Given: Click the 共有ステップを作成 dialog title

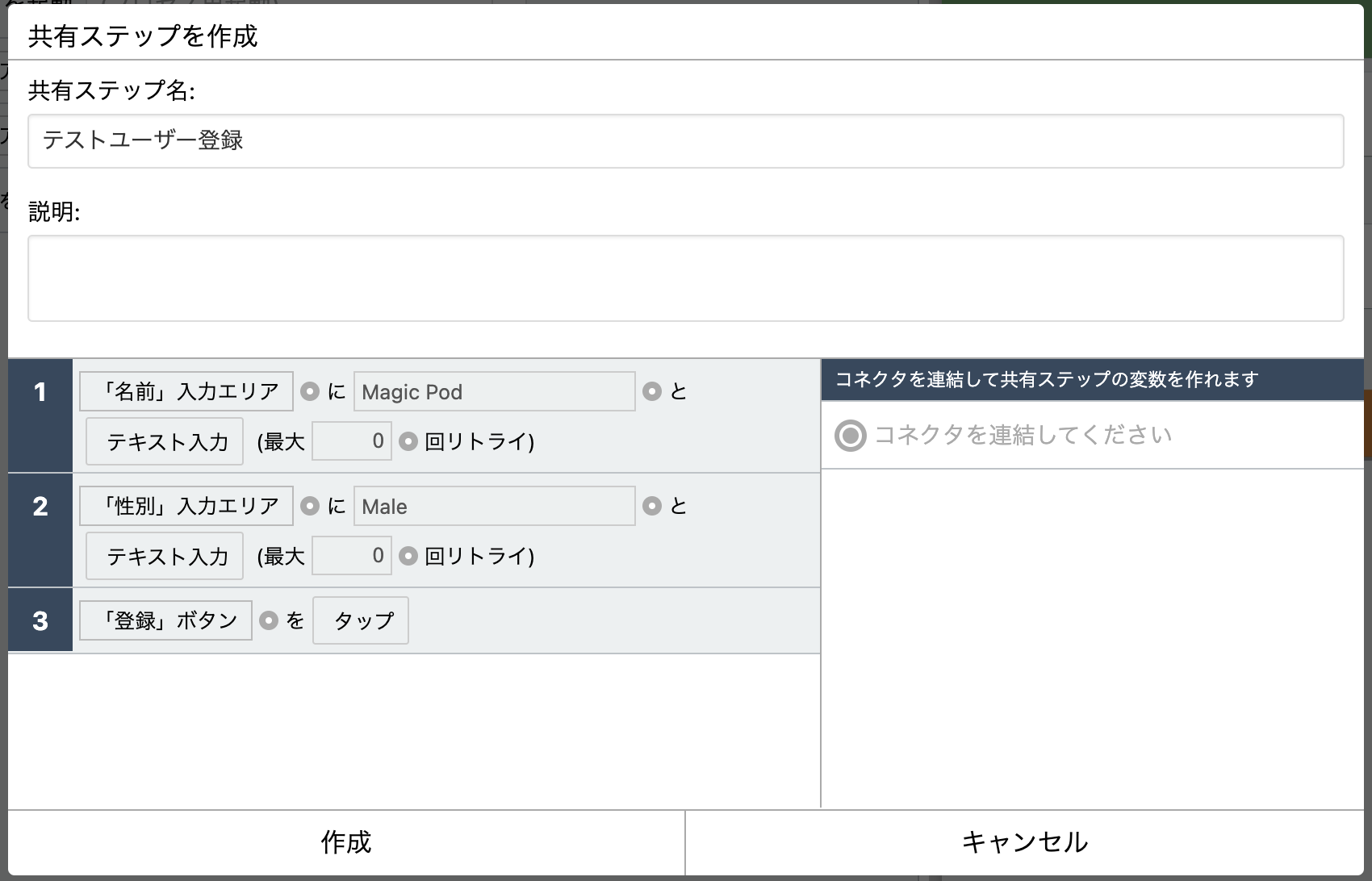Looking at the screenshot, I should coord(143,36).
